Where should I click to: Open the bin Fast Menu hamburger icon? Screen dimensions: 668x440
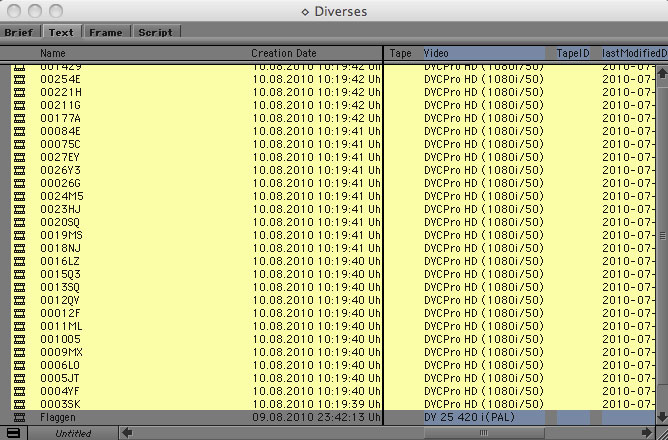coord(12,433)
